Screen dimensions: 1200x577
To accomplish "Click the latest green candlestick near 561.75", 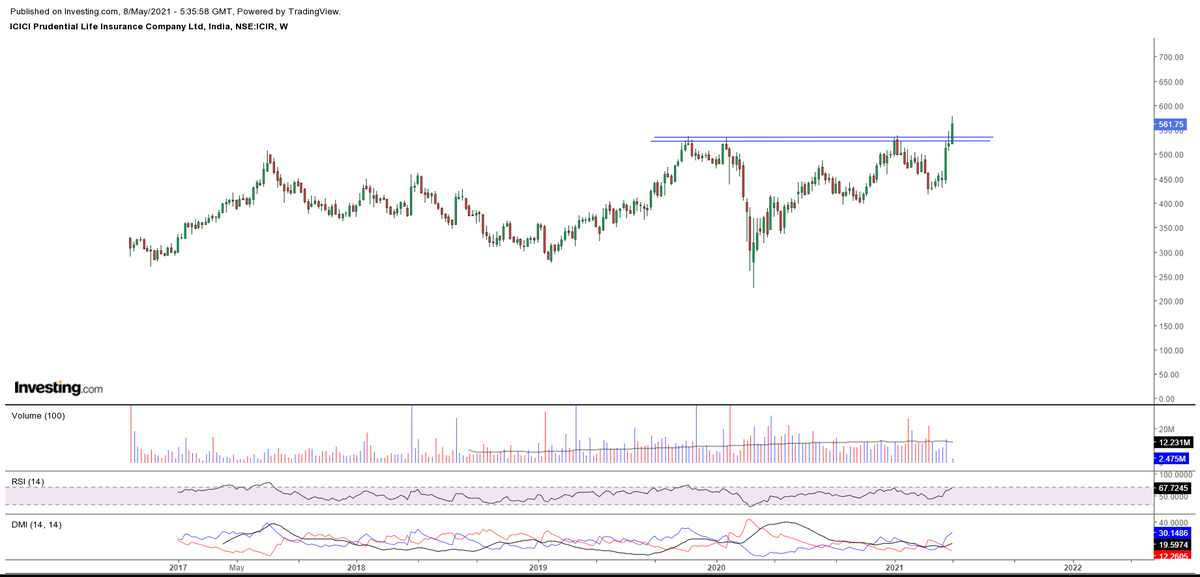I will (952, 130).
